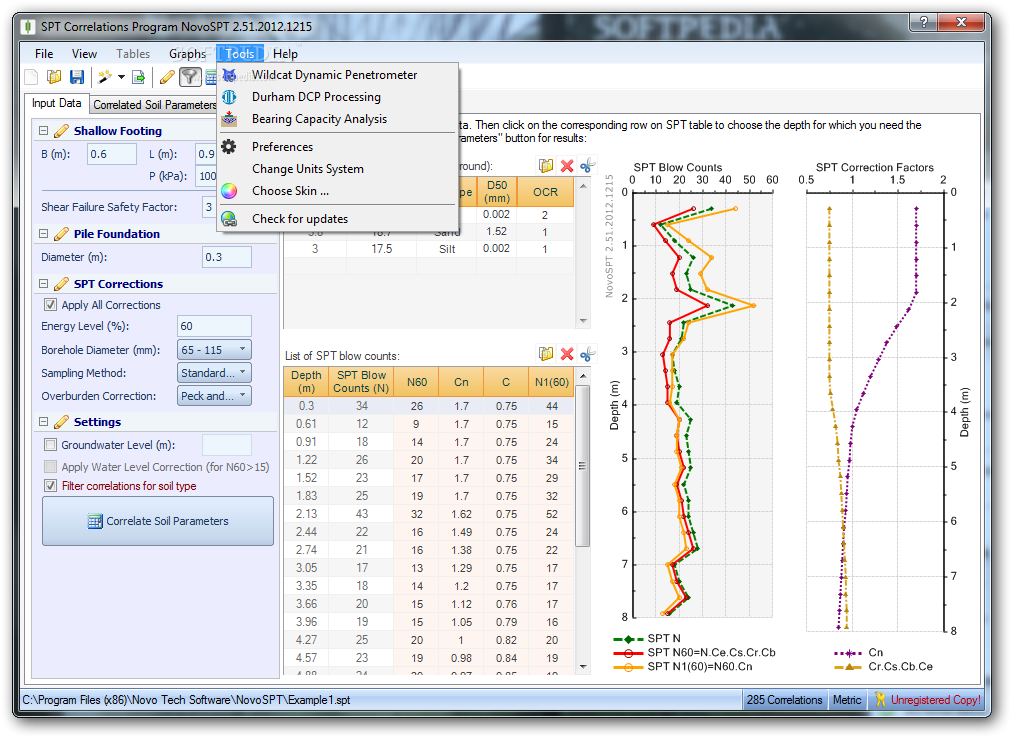Click the Bearing Capacity Analysis icon

point(229,119)
